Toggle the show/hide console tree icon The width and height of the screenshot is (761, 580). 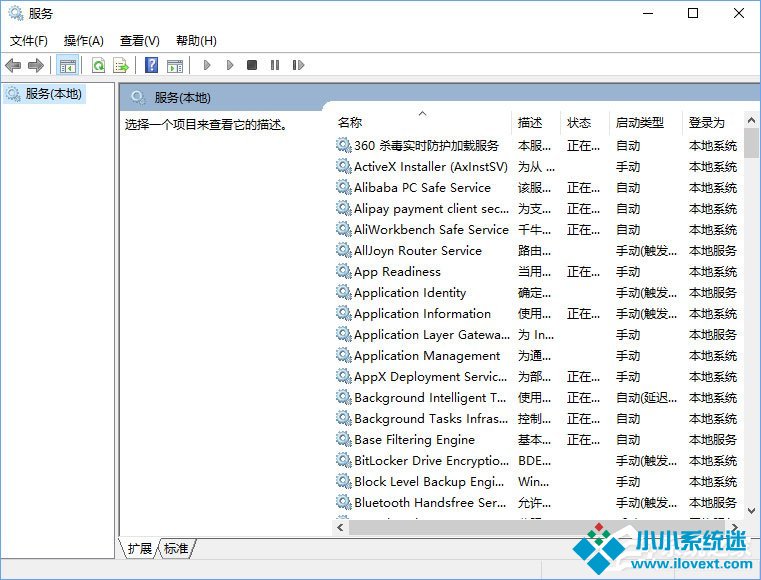click(67, 65)
